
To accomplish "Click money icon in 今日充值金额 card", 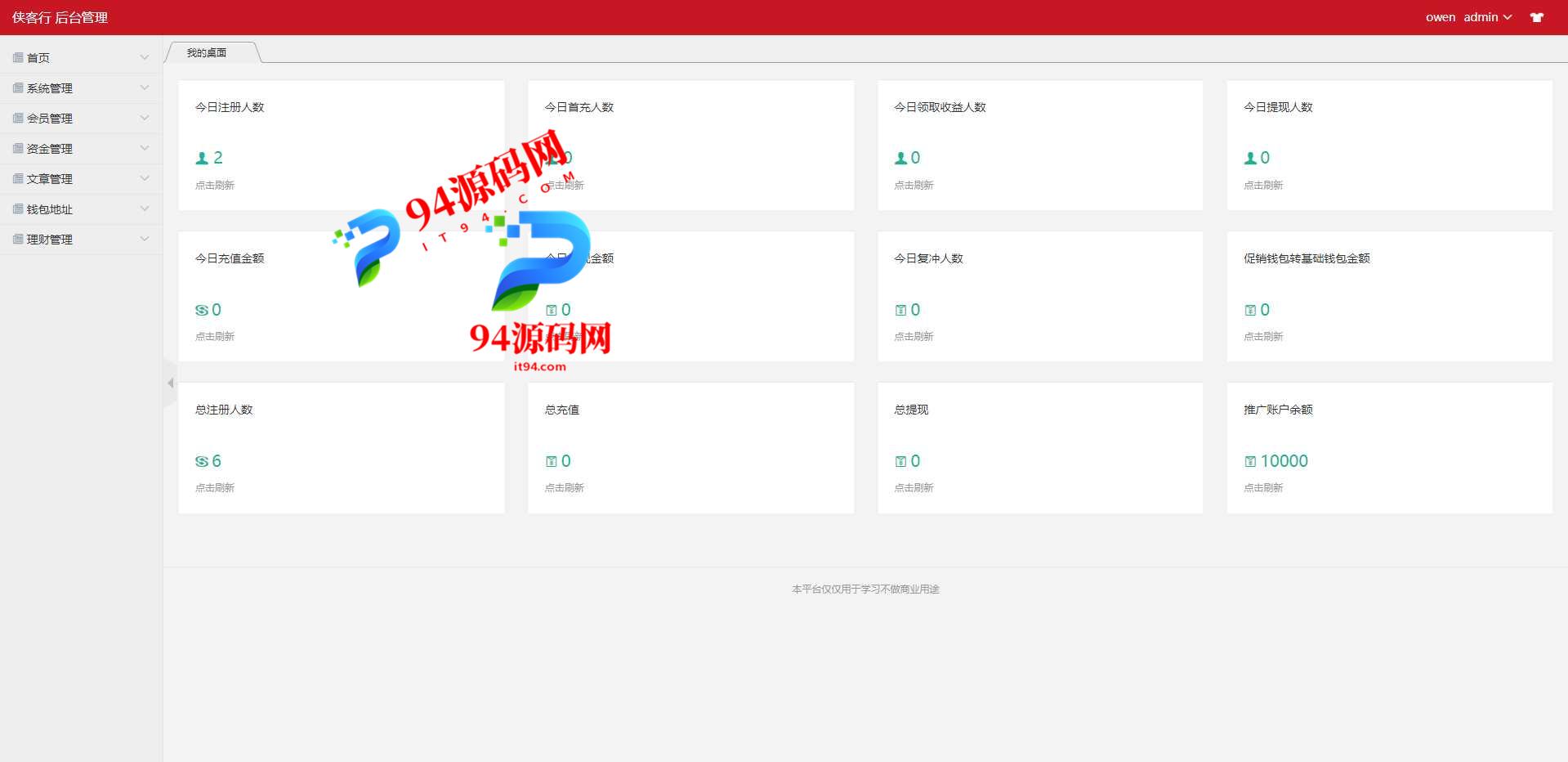I will pyautogui.click(x=202, y=310).
